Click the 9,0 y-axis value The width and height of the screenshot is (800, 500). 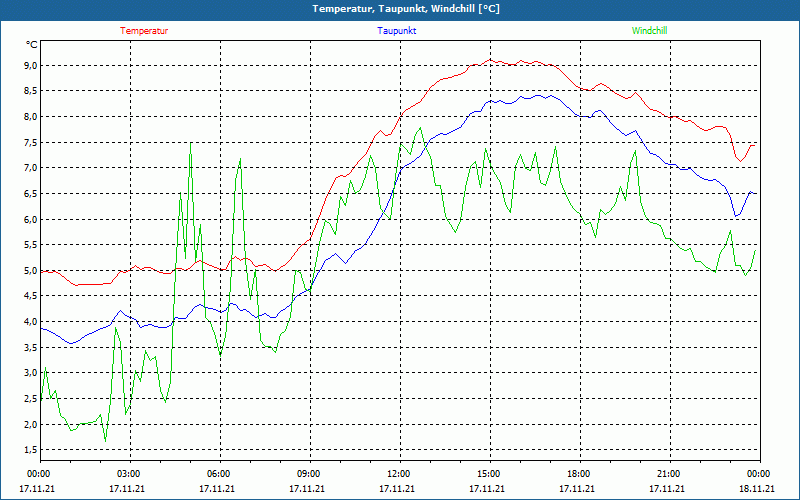31,65
